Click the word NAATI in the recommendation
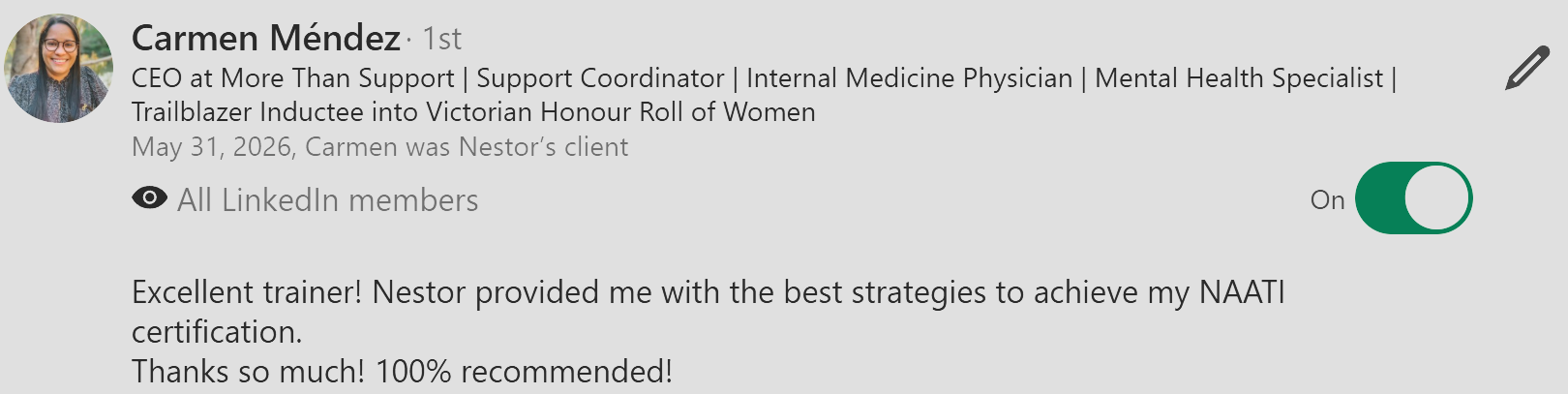Screen dimensions: 1568x394 [1242, 292]
